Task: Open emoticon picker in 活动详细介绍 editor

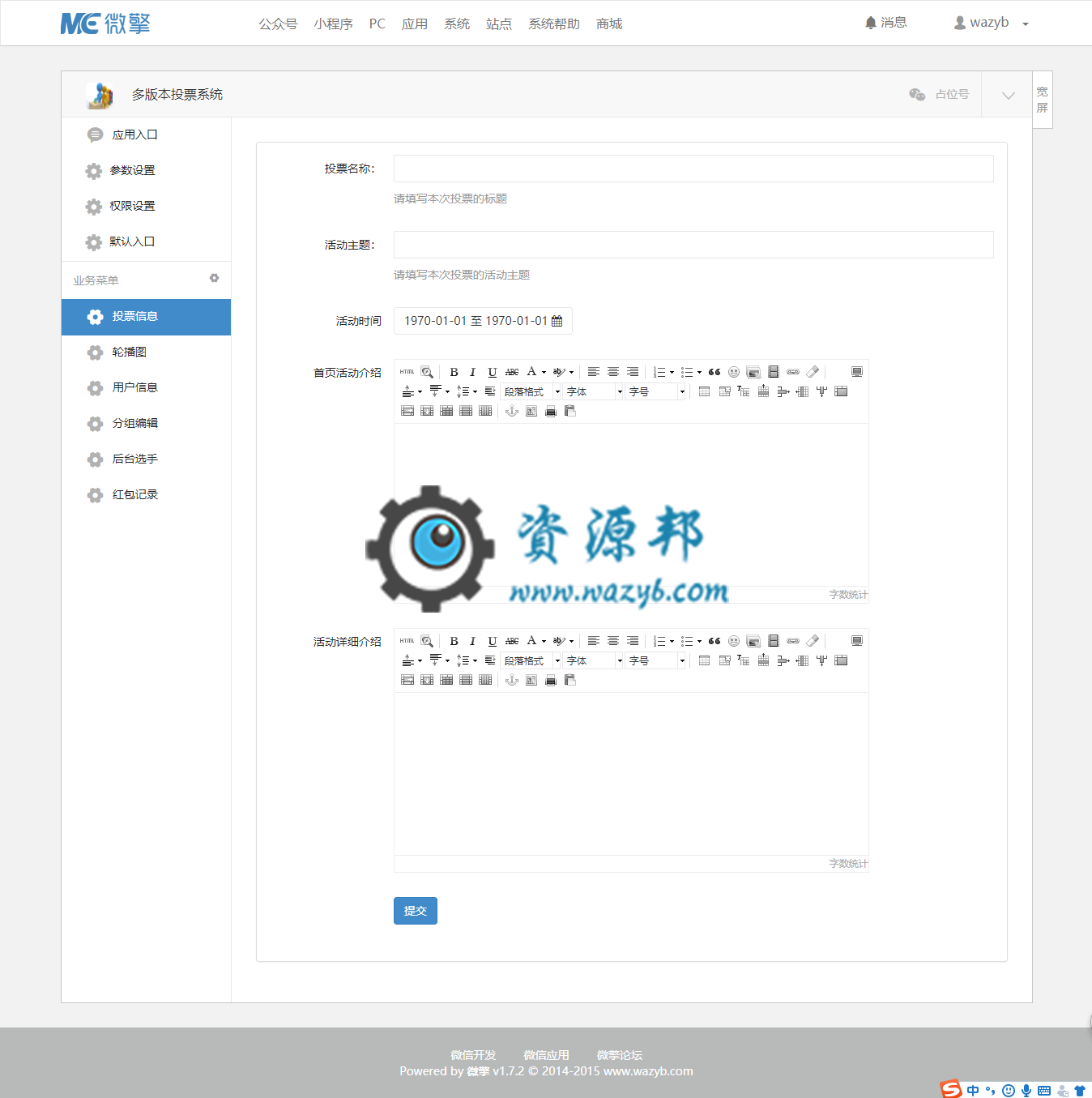Action: point(734,641)
